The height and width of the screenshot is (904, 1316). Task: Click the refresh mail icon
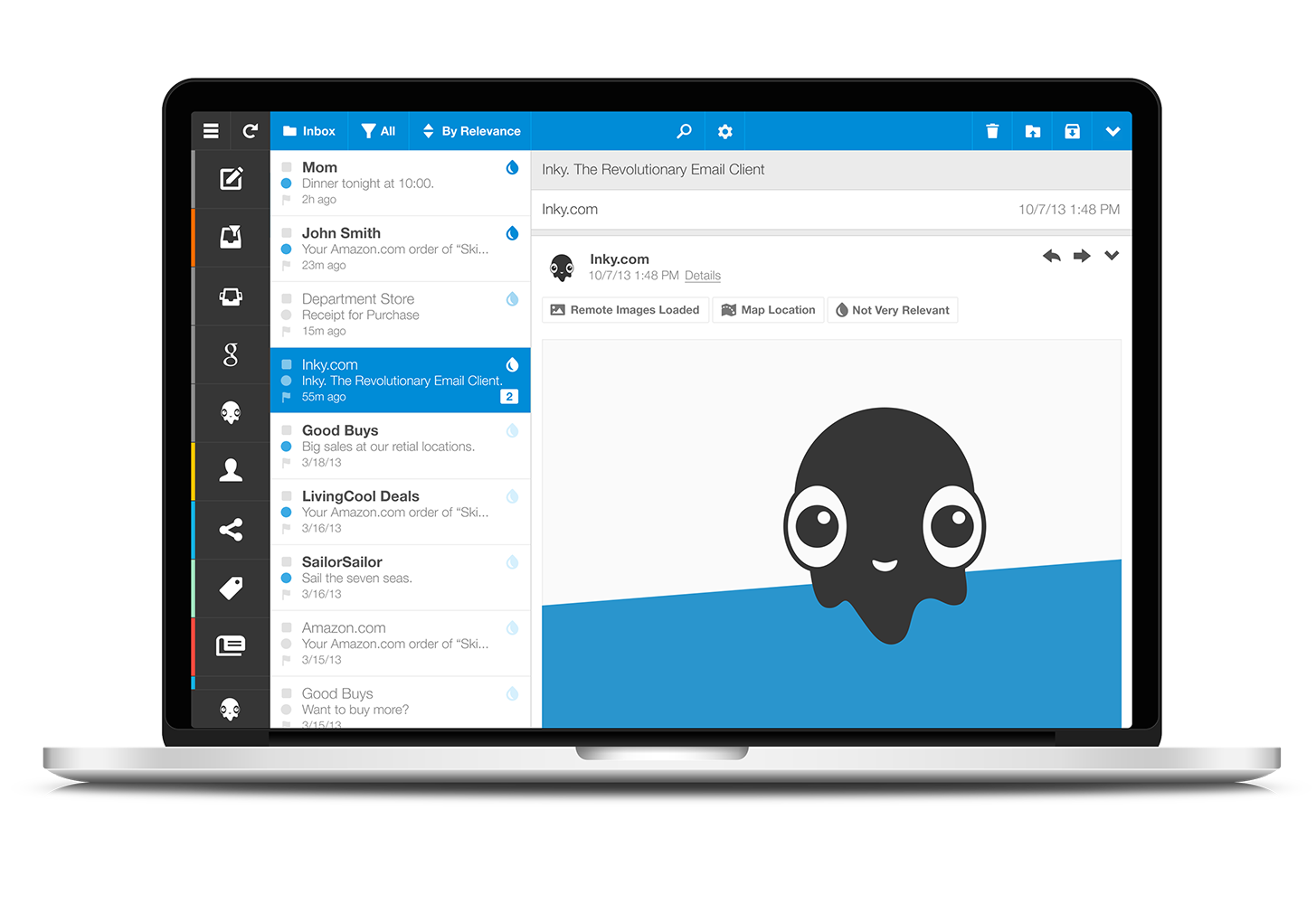point(251,131)
